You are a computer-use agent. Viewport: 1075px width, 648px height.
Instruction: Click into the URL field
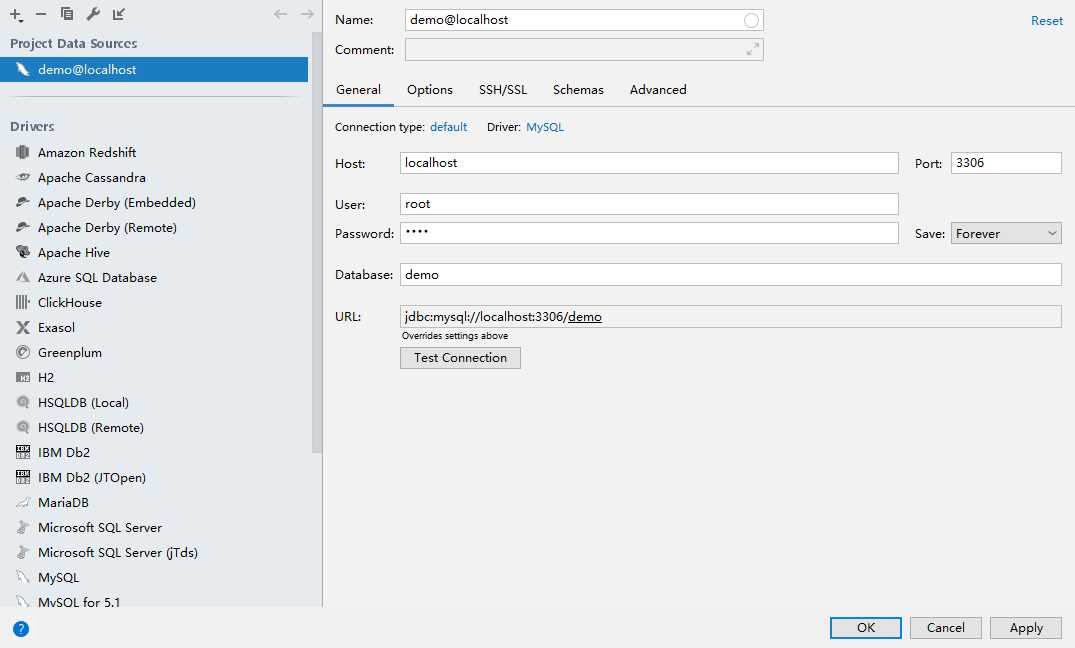731,317
